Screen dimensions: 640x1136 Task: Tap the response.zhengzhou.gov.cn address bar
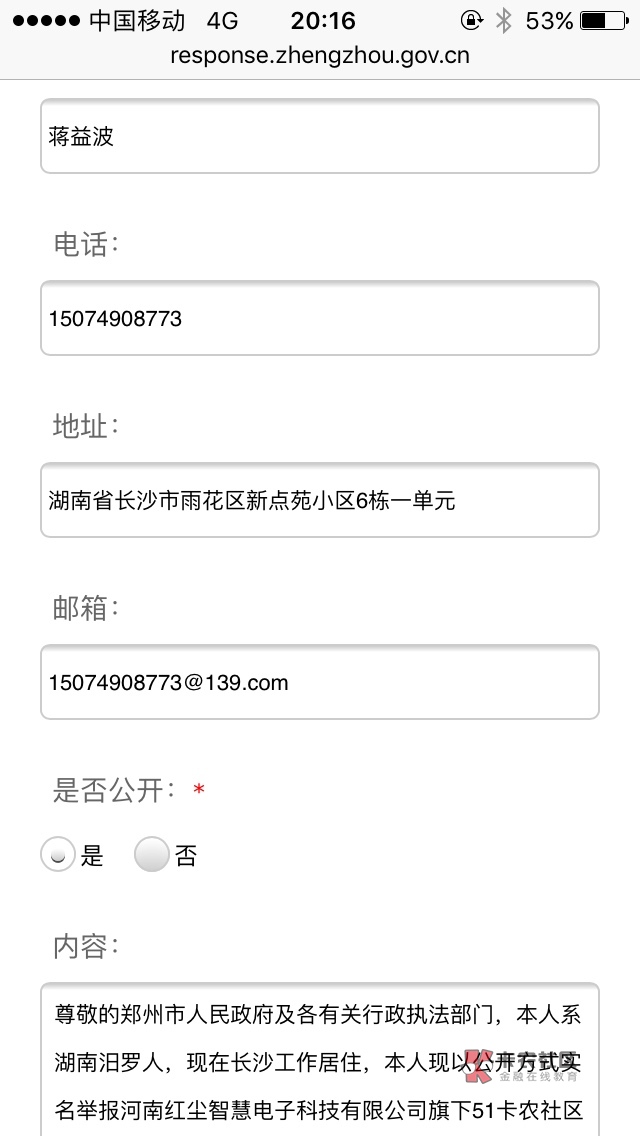320,55
